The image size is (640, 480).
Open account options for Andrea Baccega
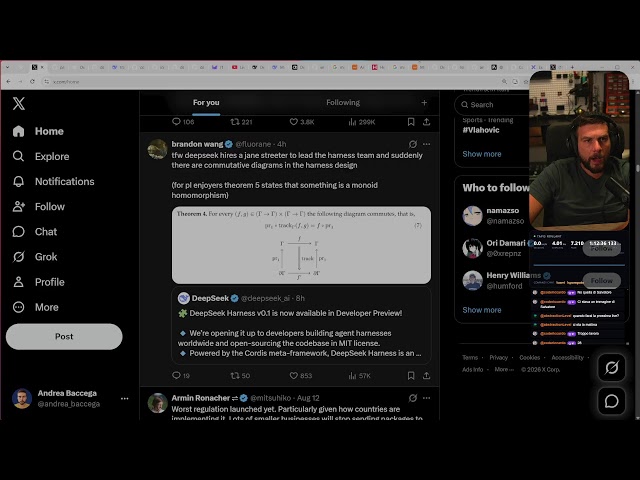124,398
